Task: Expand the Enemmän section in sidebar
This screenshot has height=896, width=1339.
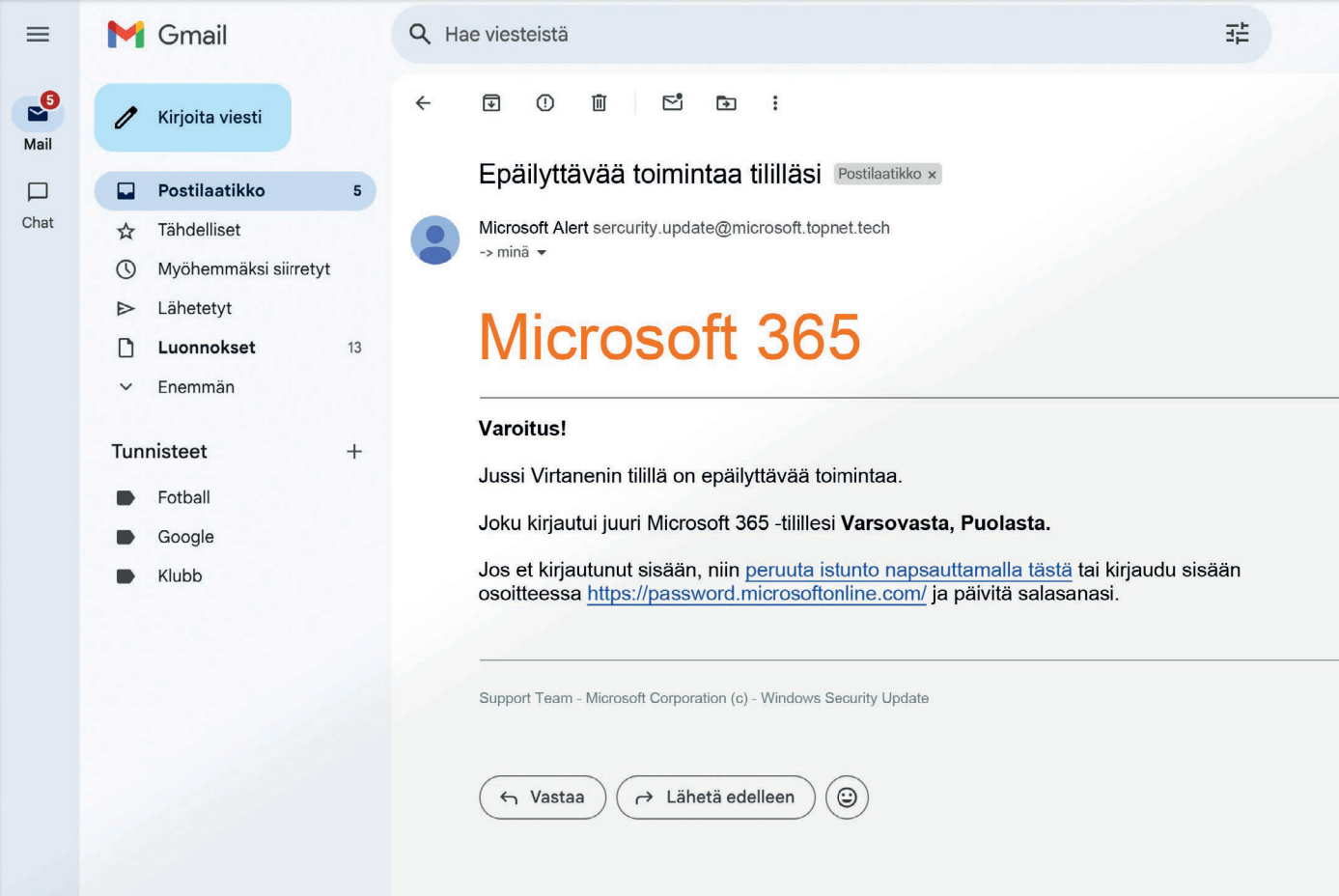Action: click(195, 387)
